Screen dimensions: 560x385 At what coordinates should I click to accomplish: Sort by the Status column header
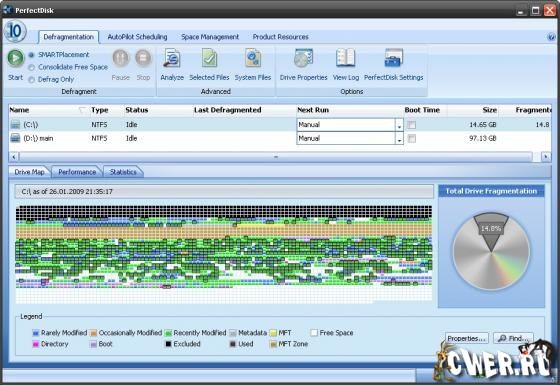click(137, 110)
